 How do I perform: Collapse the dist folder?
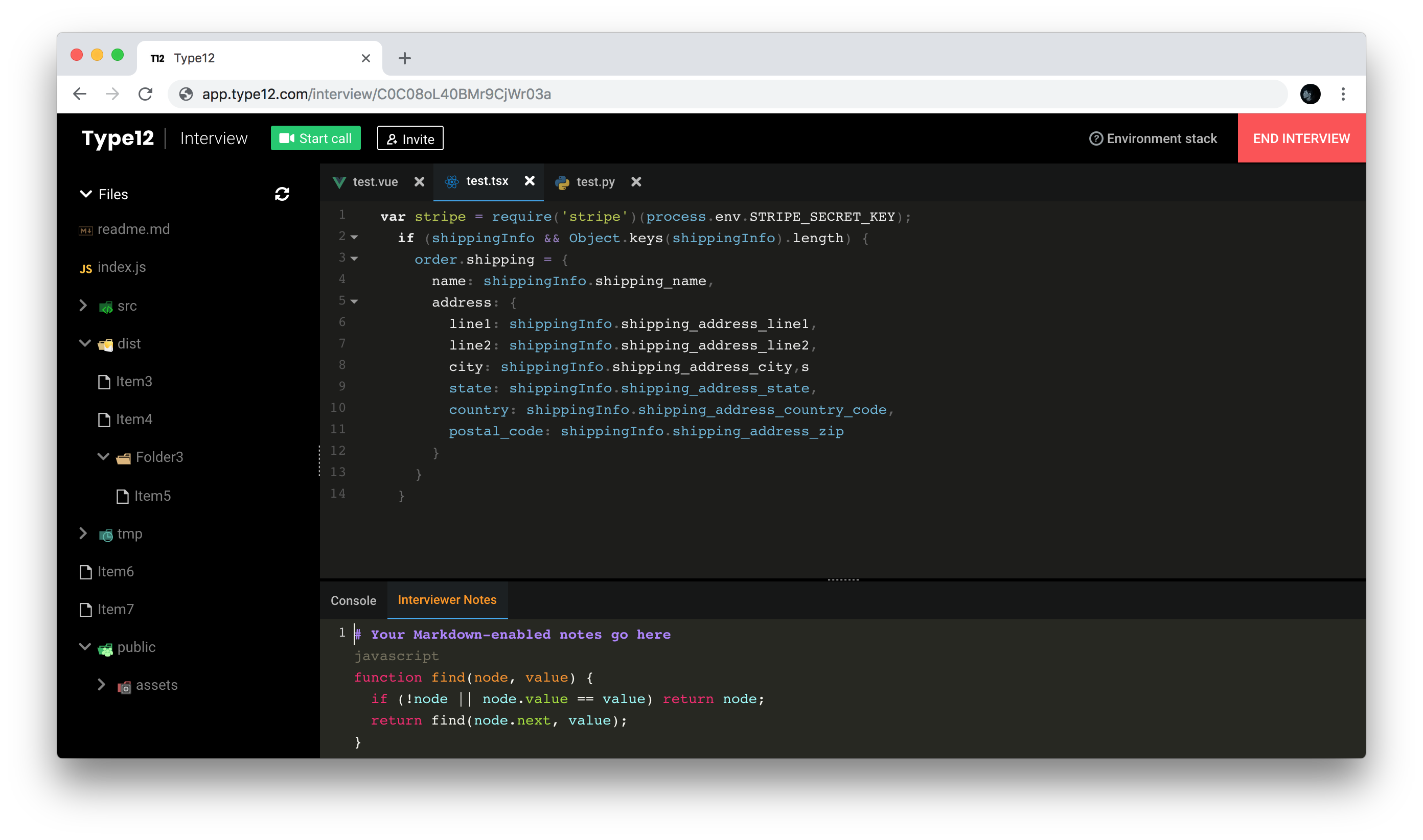(x=85, y=343)
